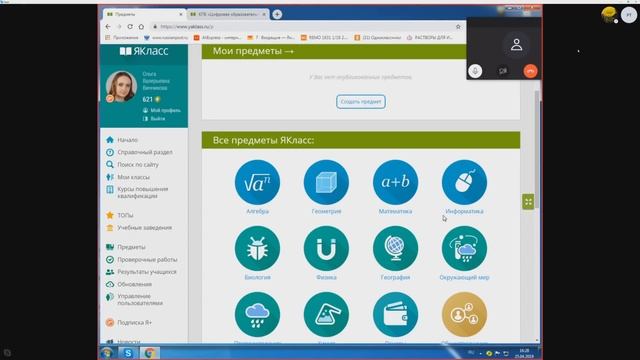Open ТОПы in the sidebar
This screenshot has width=640, height=360.
(x=120, y=215)
